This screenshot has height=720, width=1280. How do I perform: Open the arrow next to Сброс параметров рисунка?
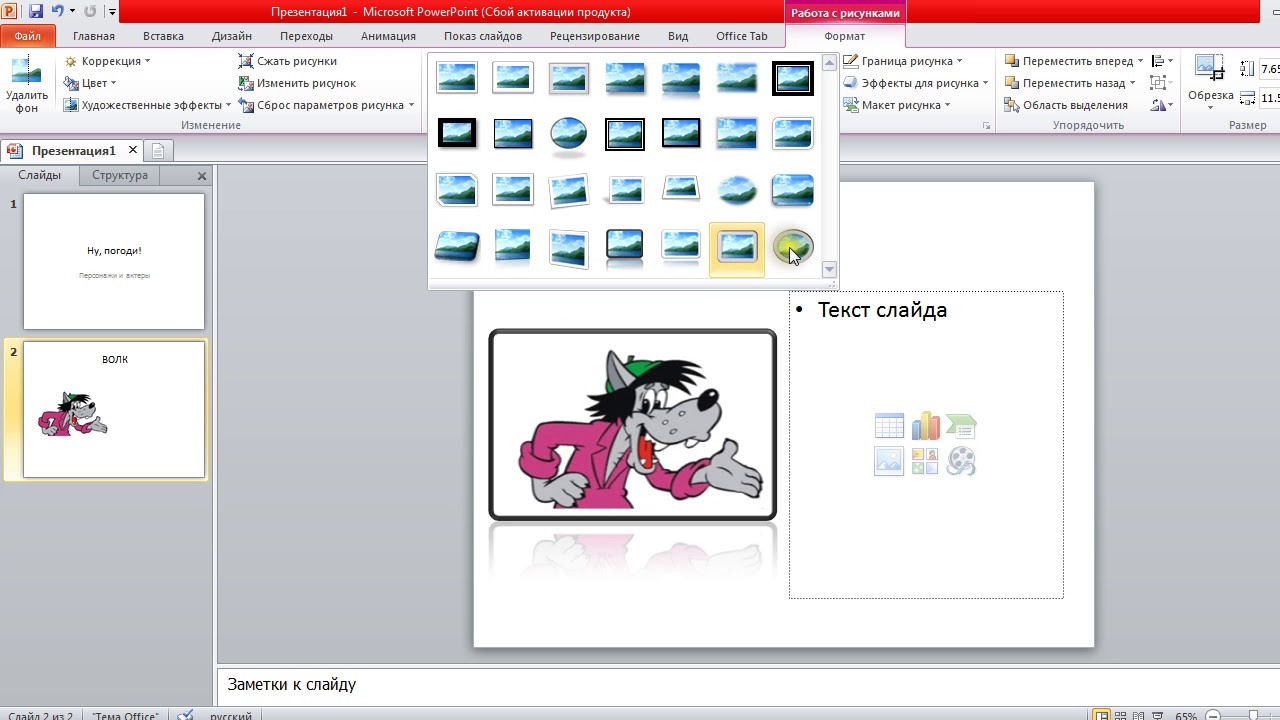(x=411, y=105)
